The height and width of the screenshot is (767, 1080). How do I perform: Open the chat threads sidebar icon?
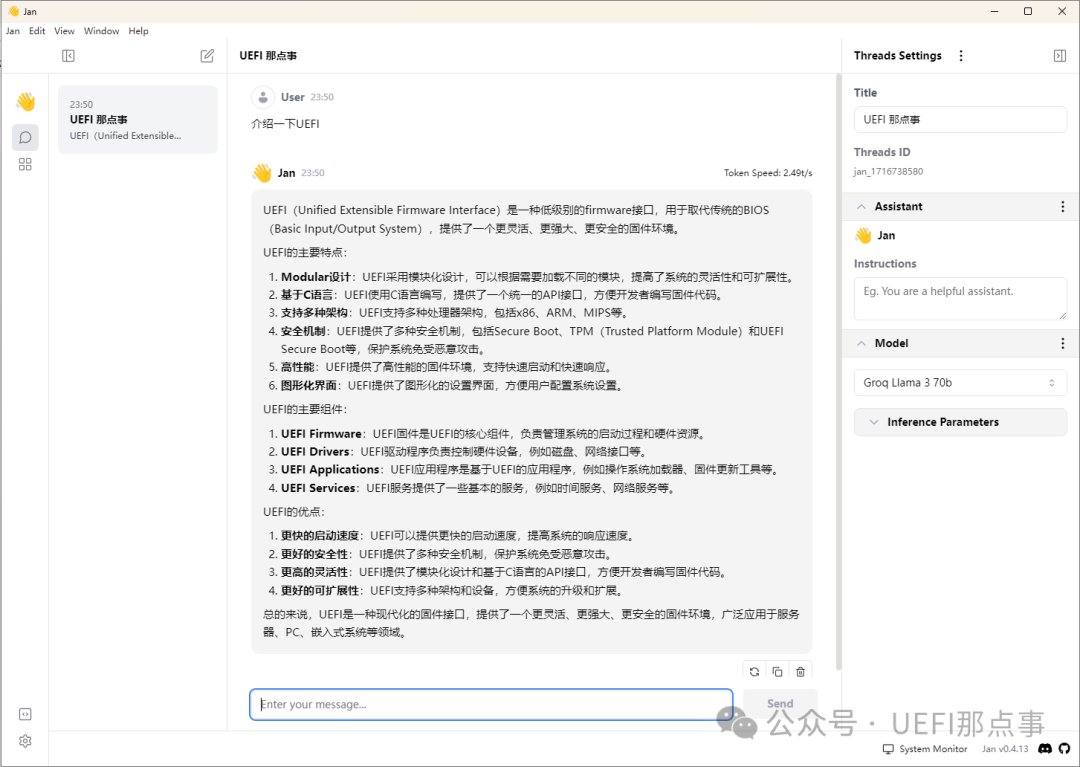coord(25,137)
